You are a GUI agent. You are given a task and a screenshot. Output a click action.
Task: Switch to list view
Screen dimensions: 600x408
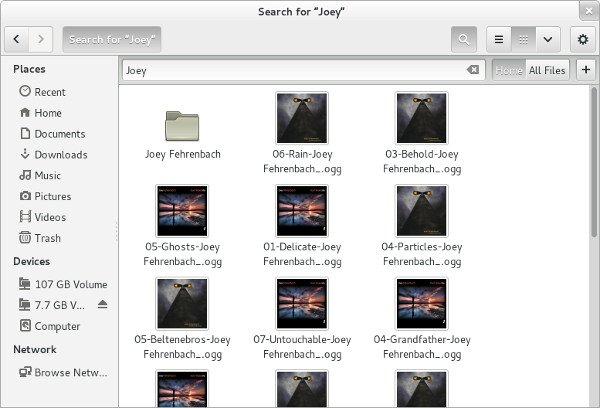[x=499, y=39]
